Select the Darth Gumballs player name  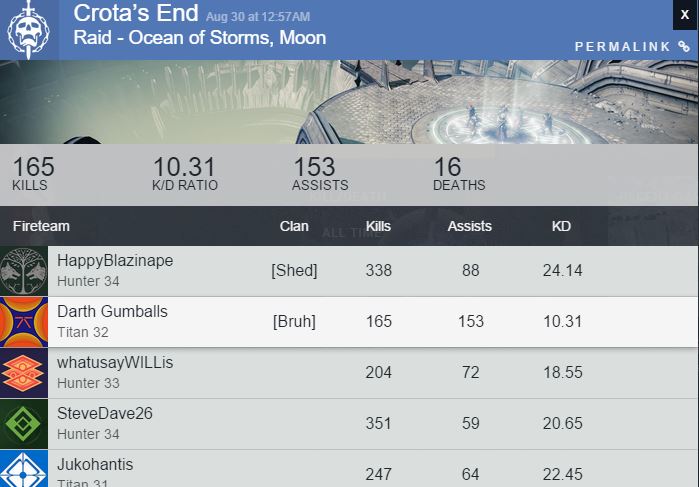point(112,312)
